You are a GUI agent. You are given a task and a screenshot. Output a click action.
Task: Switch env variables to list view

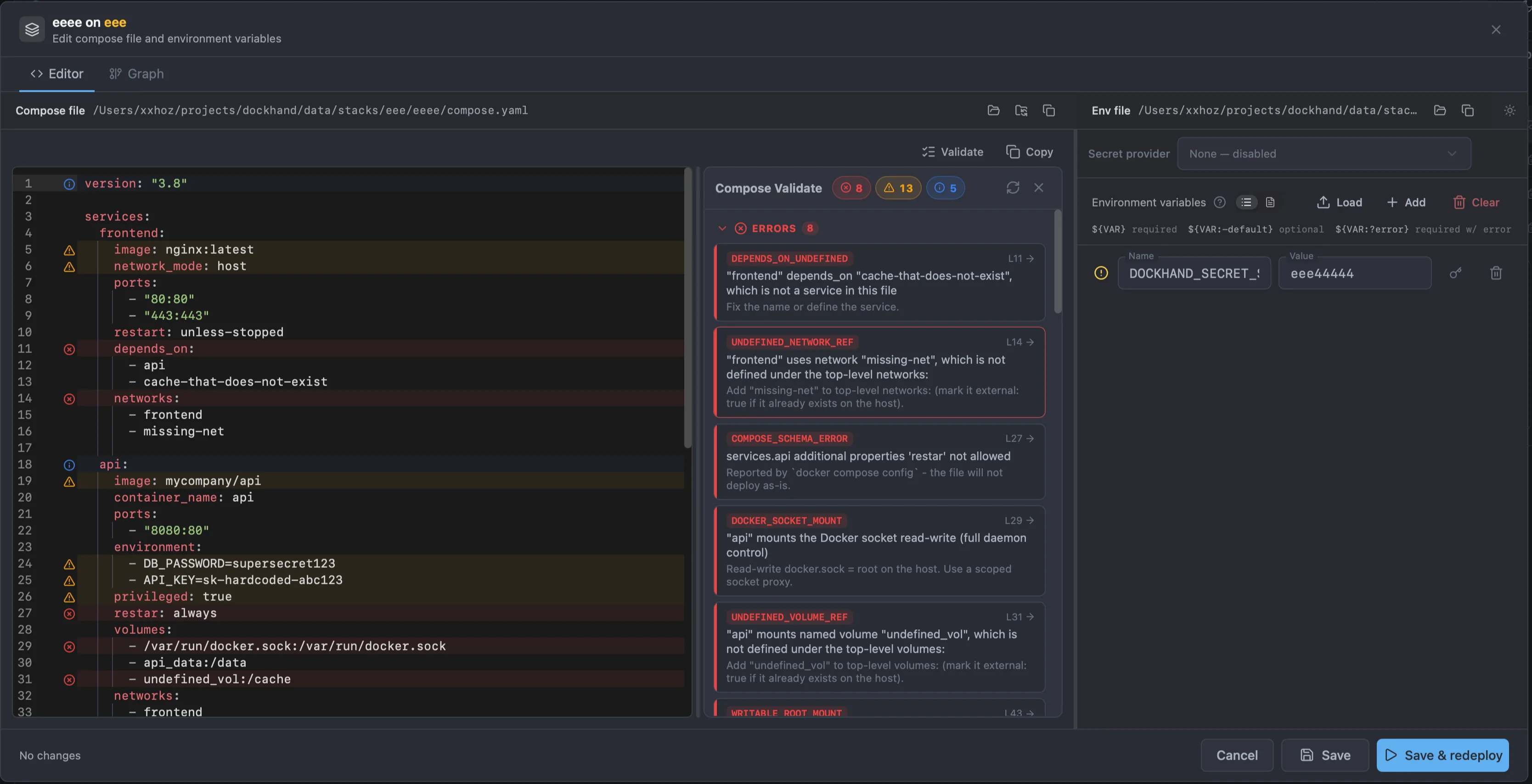1246,202
